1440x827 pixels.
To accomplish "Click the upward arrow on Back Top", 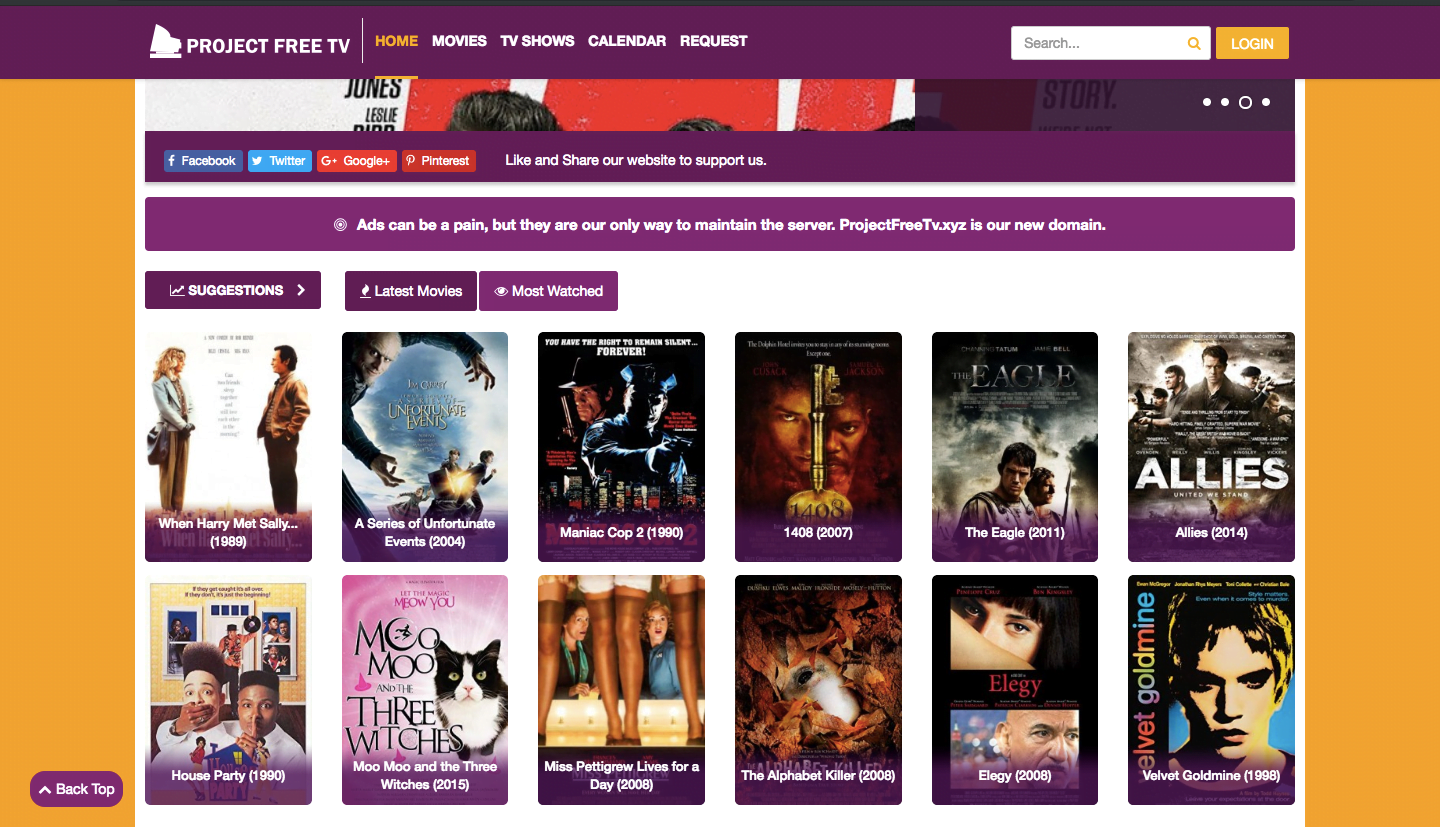I will [45, 789].
